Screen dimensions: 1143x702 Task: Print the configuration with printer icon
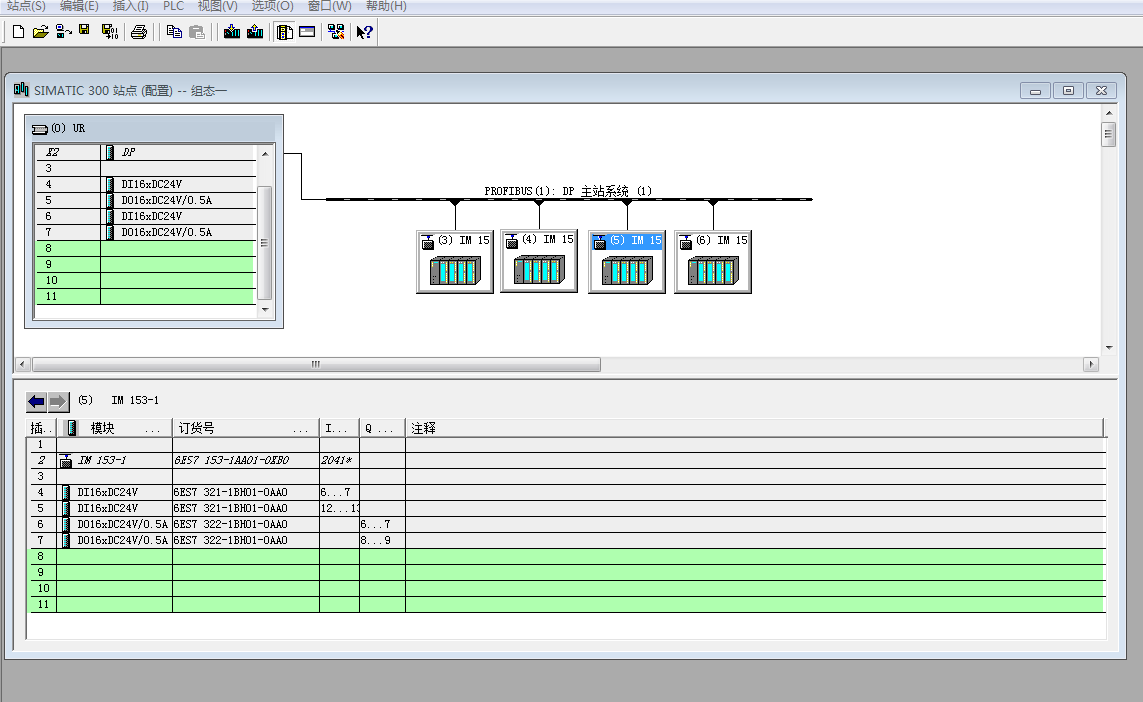139,31
